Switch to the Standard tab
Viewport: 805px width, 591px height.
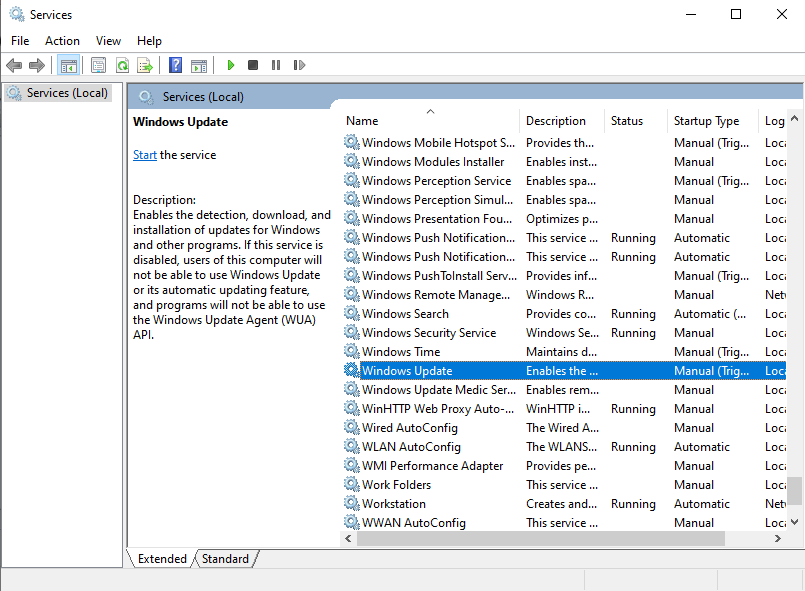tap(225, 559)
